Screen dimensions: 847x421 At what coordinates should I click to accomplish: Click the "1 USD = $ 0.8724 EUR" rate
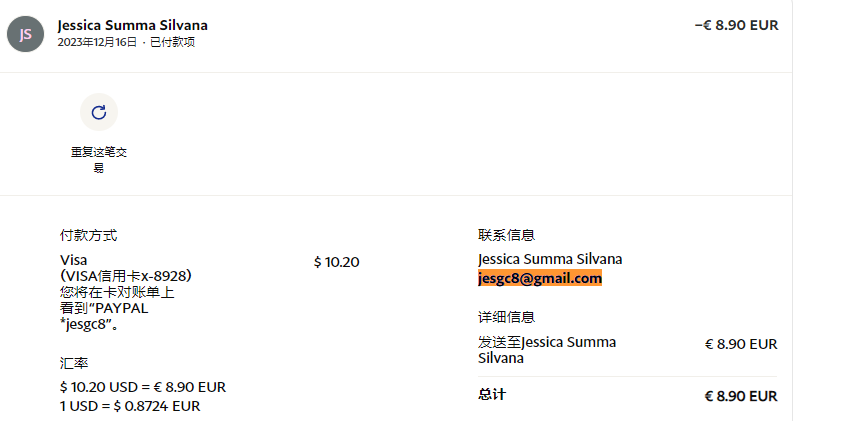click(x=130, y=406)
